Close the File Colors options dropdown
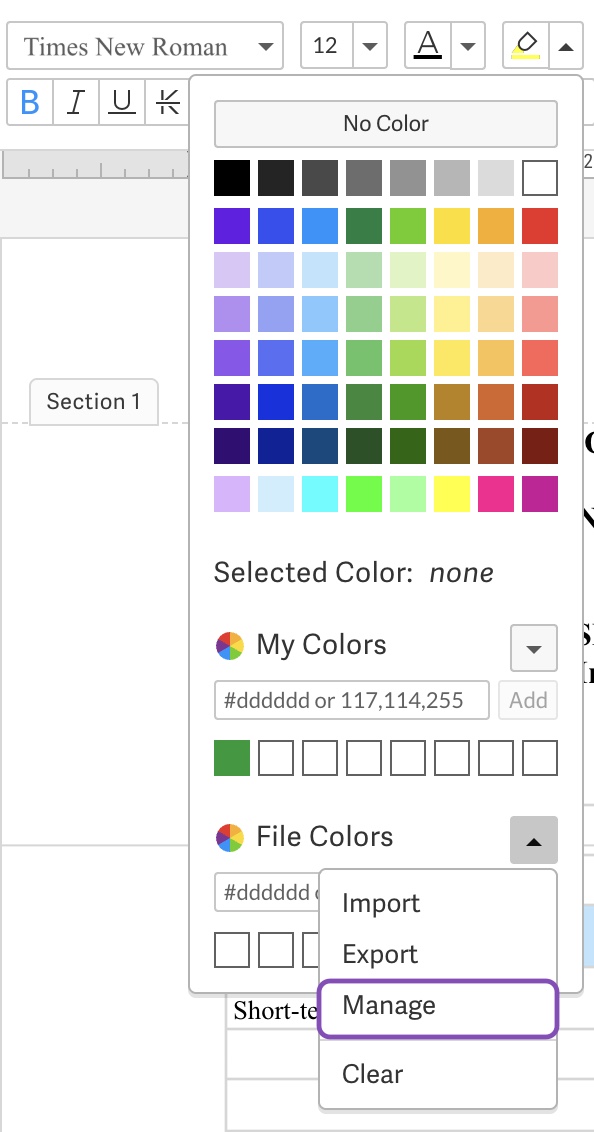The image size is (594, 1132). pos(534,840)
